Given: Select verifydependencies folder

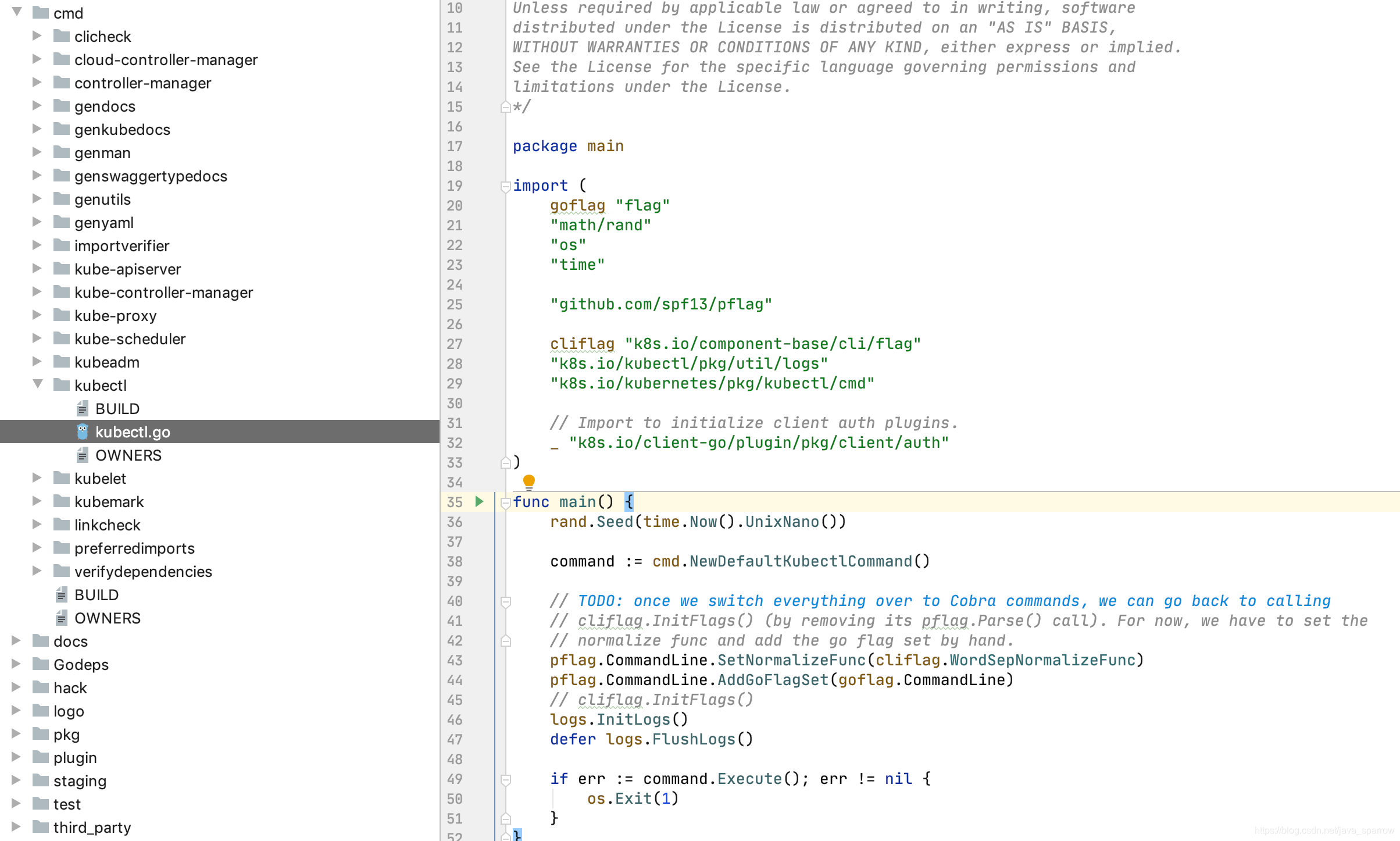Looking at the screenshot, I should [x=143, y=572].
